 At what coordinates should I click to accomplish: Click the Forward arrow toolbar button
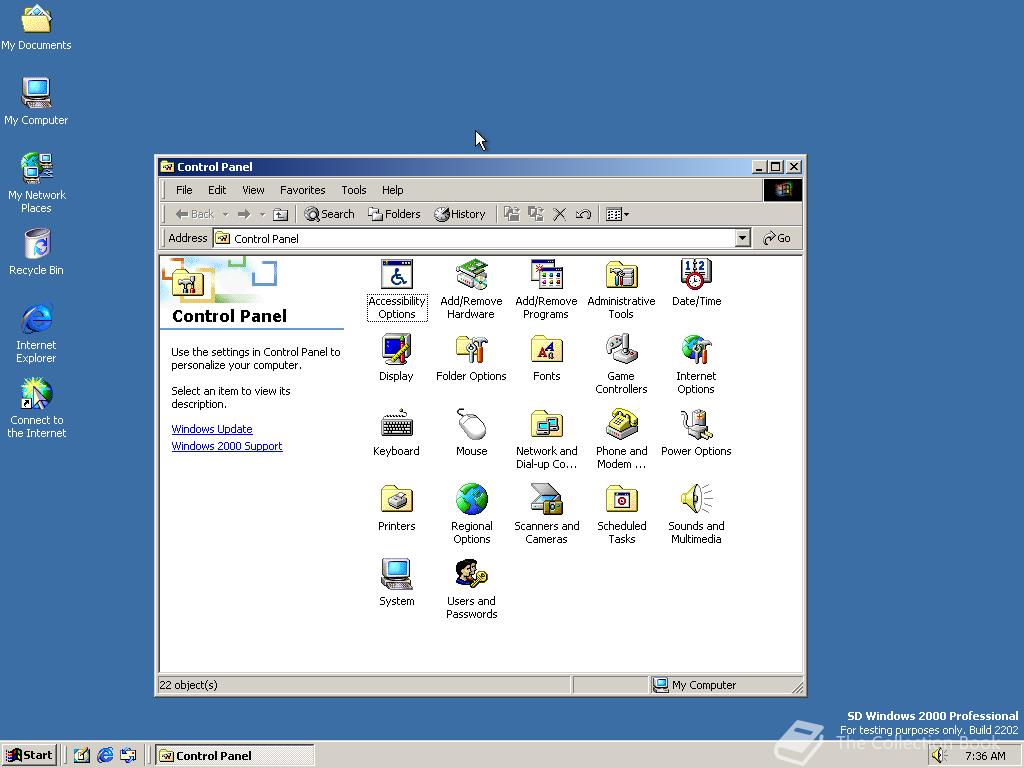pos(244,214)
